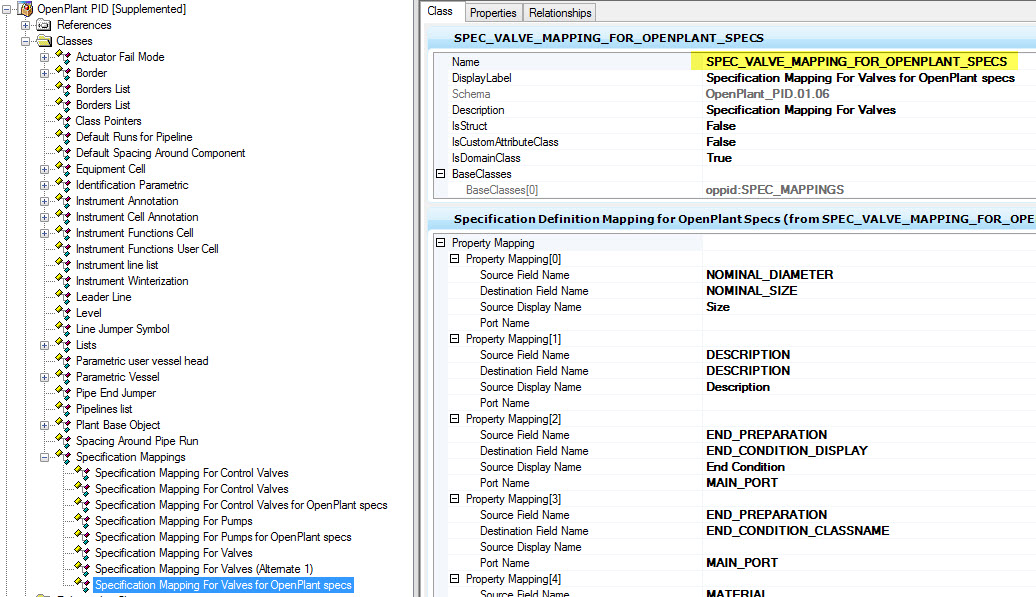Click the END_CONDITION_CLASSNAME destination value
The image size is (1036, 597).
(x=797, y=530)
